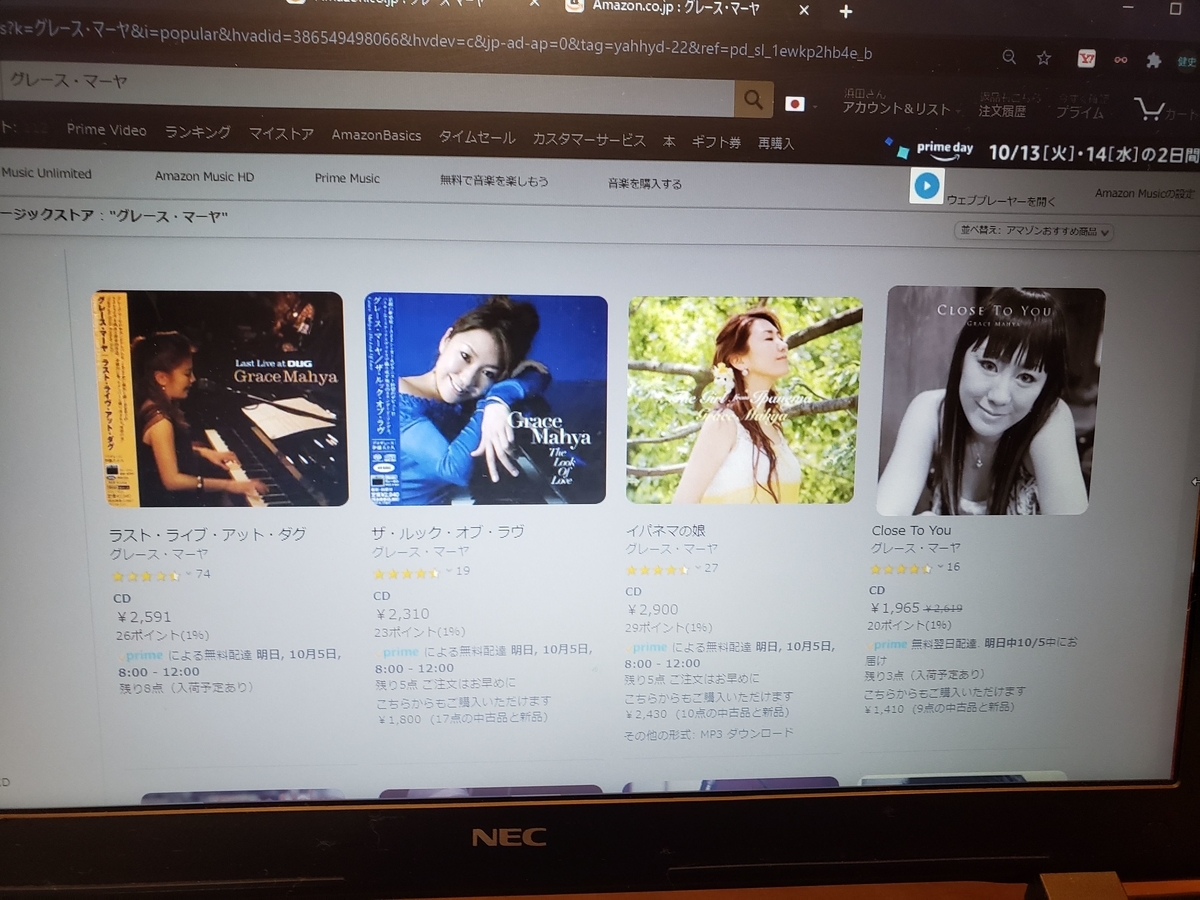The height and width of the screenshot is (900, 1200).
Task: Click star rating of ザ・ルック・オブ・ラヴ
Action: 406,574
